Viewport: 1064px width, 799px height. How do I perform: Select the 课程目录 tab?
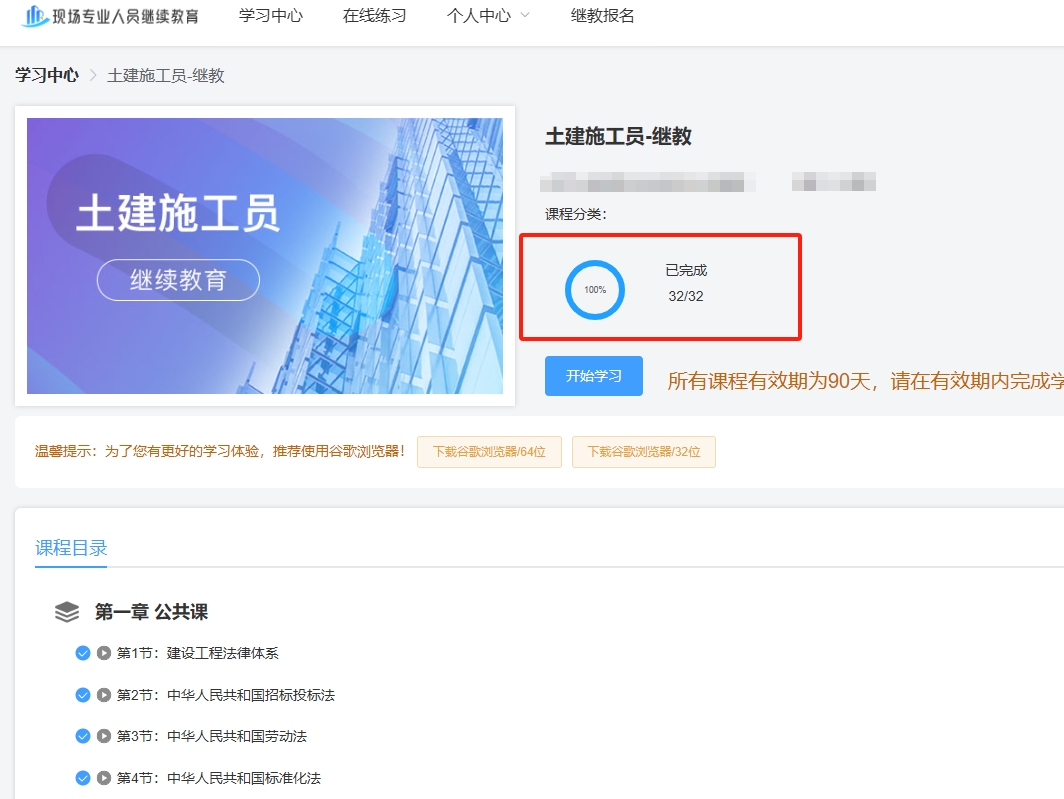coord(71,548)
